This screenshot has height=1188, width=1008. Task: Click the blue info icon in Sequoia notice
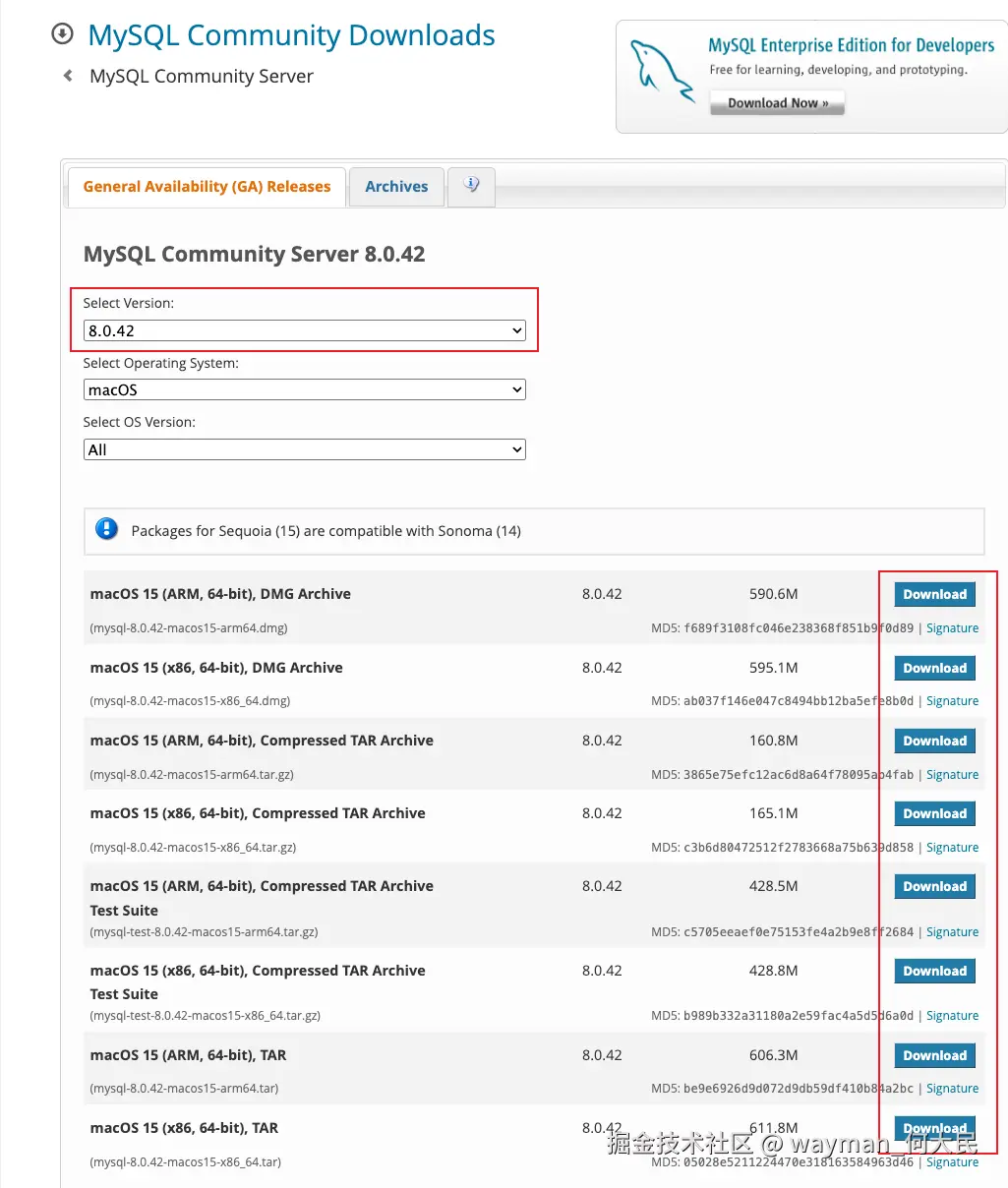(x=106, y=529)
